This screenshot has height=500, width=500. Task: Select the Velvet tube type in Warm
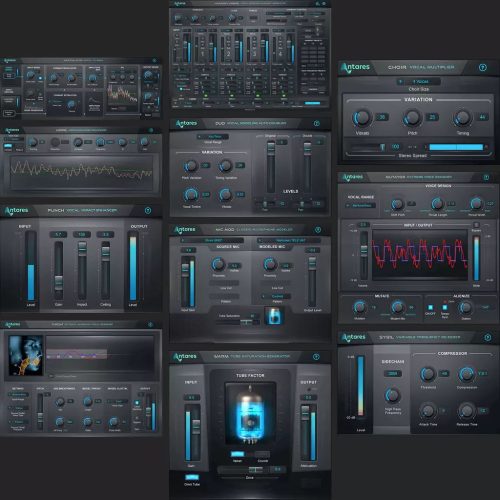tap(237, 454)
